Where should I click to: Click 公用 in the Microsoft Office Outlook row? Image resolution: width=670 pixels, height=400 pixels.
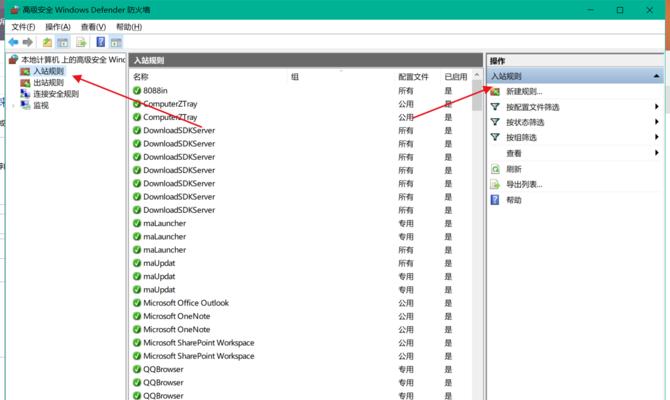tap(406, 303)
